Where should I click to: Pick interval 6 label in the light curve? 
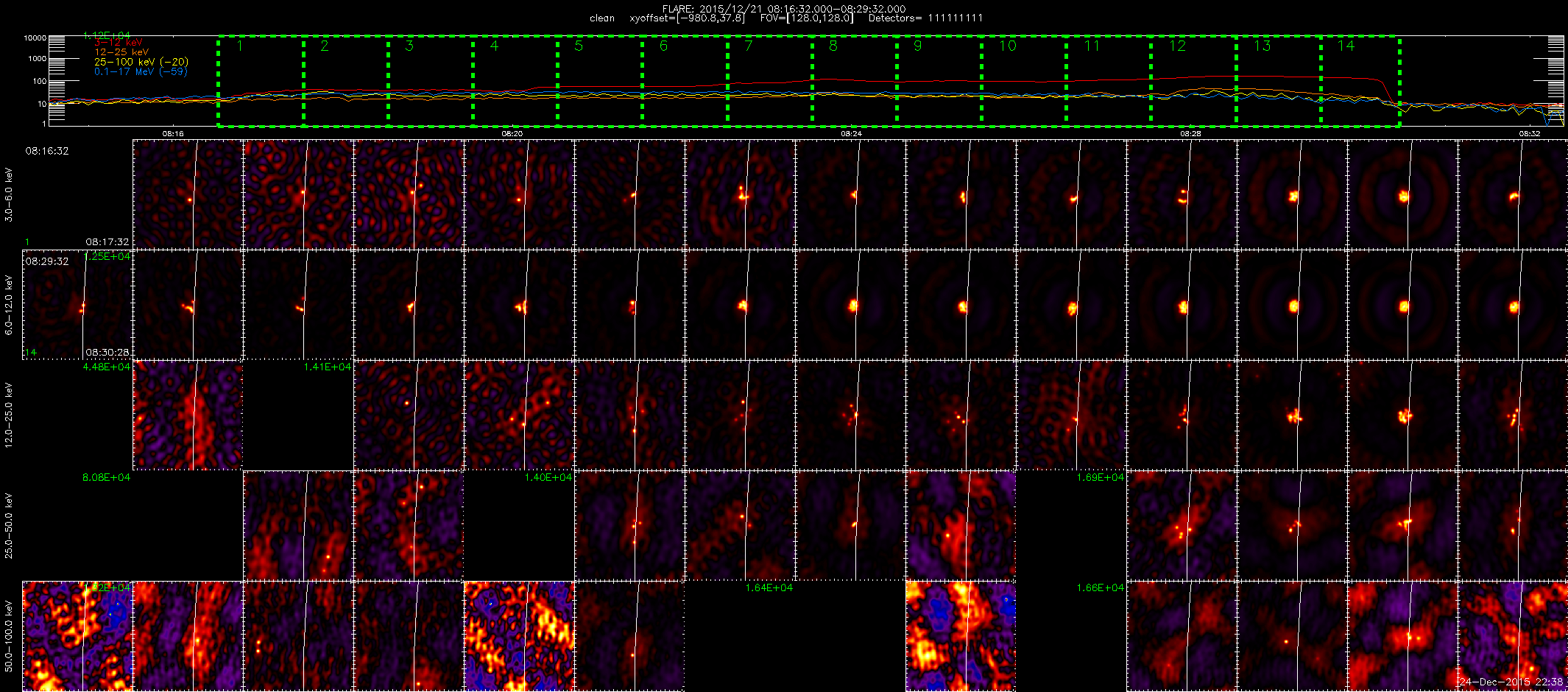[x=663, y=46]
